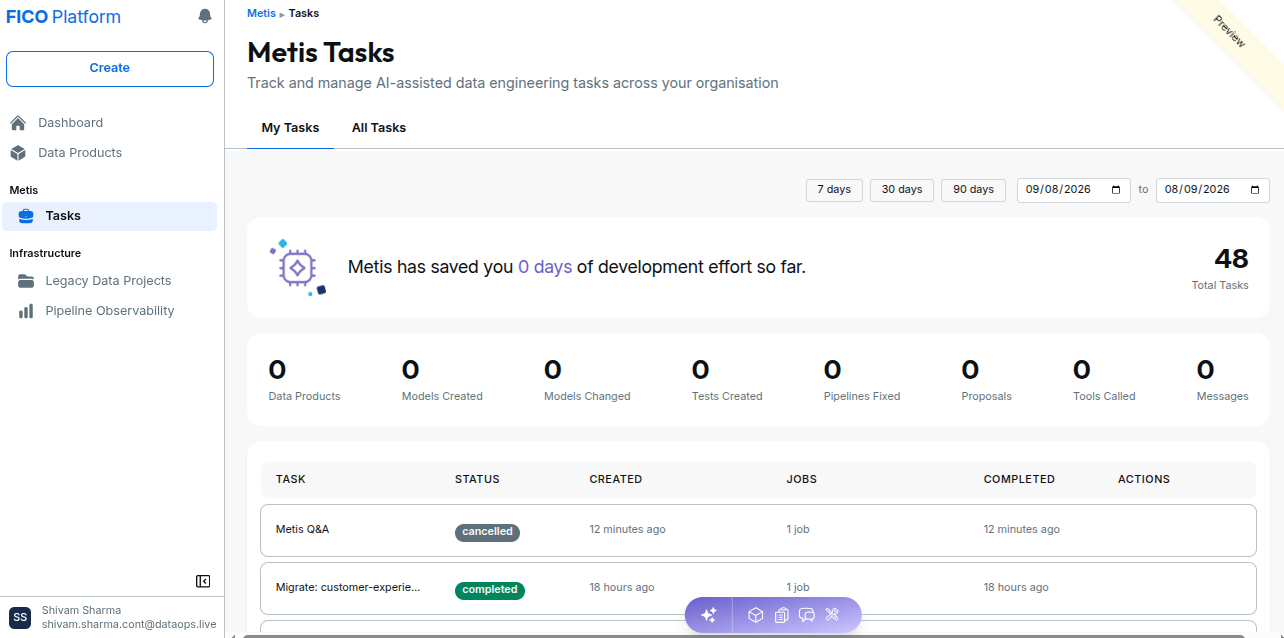
Task: Click the Metis breadcrumb link
Action: coord(261,13)
